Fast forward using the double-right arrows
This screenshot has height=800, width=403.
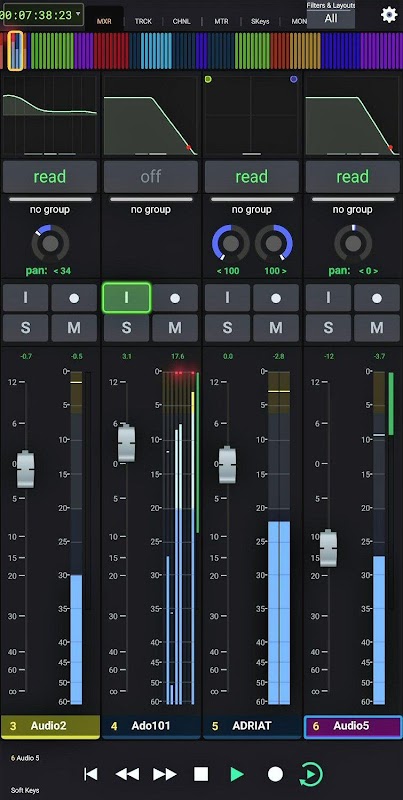[x=165, y=774]
